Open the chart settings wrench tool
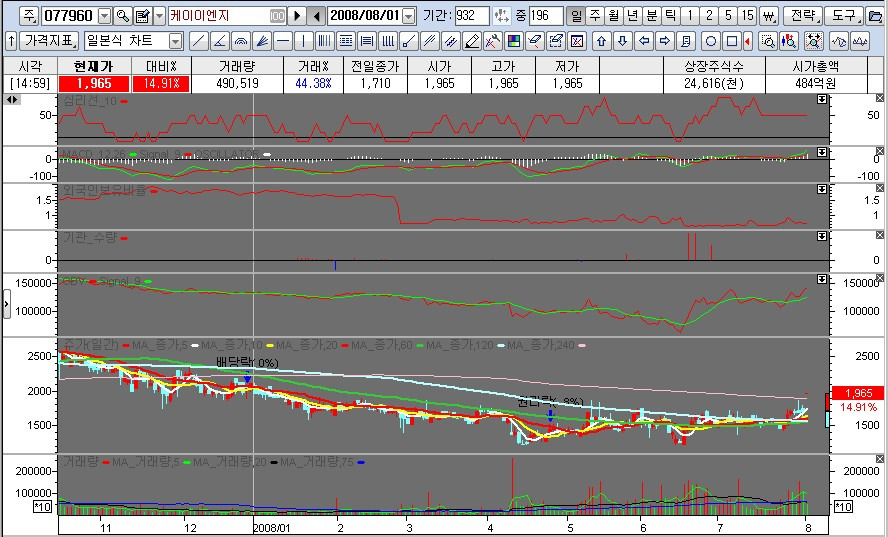The width and height of the screenshot is (888, 537). [x=493, y=41]
